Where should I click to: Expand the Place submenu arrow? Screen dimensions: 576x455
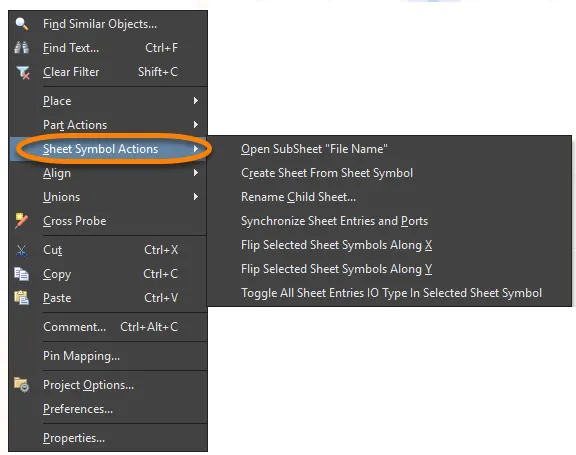pyautogui.click(x=196, y=101)
